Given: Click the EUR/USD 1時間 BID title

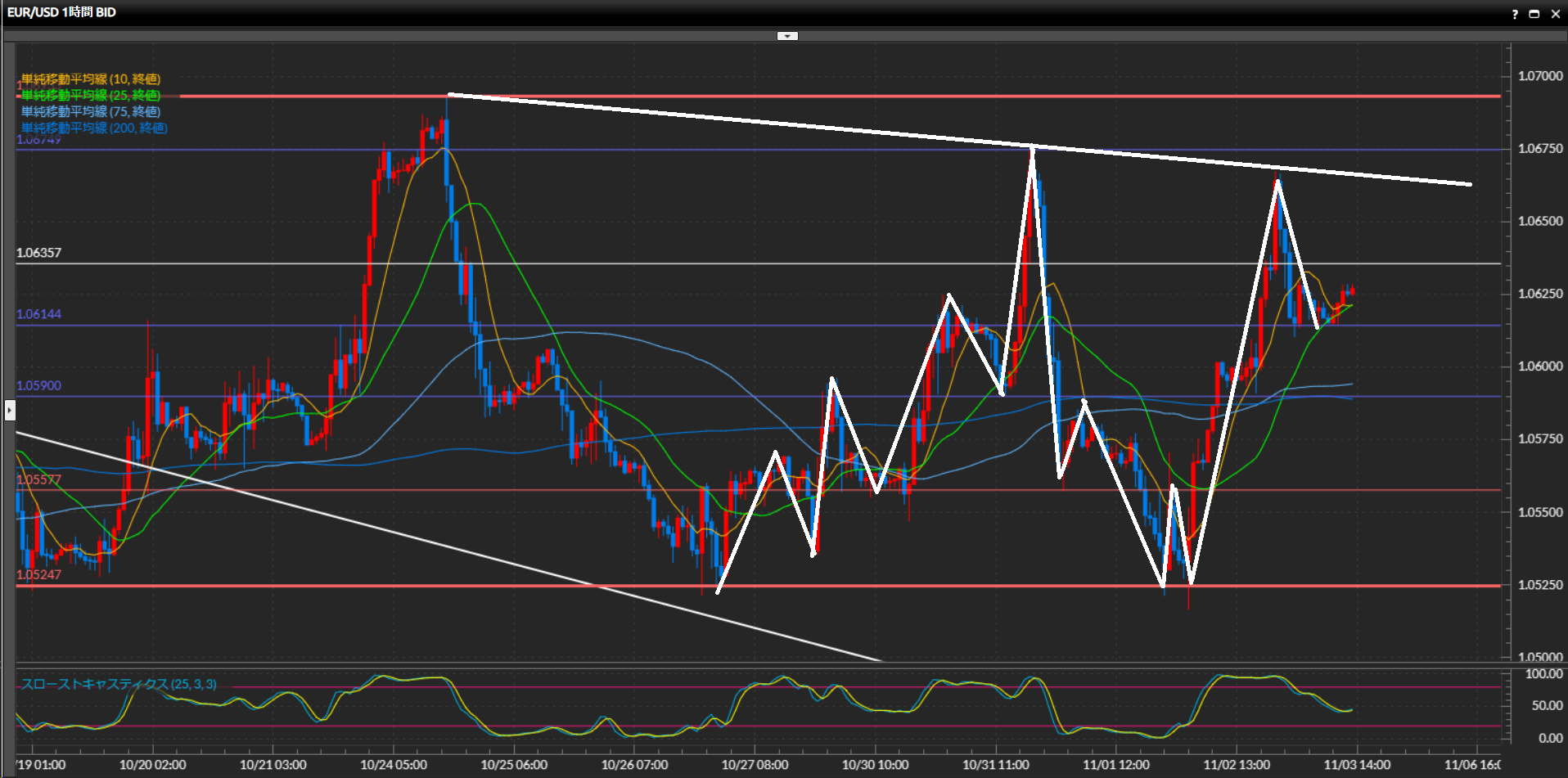Looking at the screenshot, I should pos(61,12).
